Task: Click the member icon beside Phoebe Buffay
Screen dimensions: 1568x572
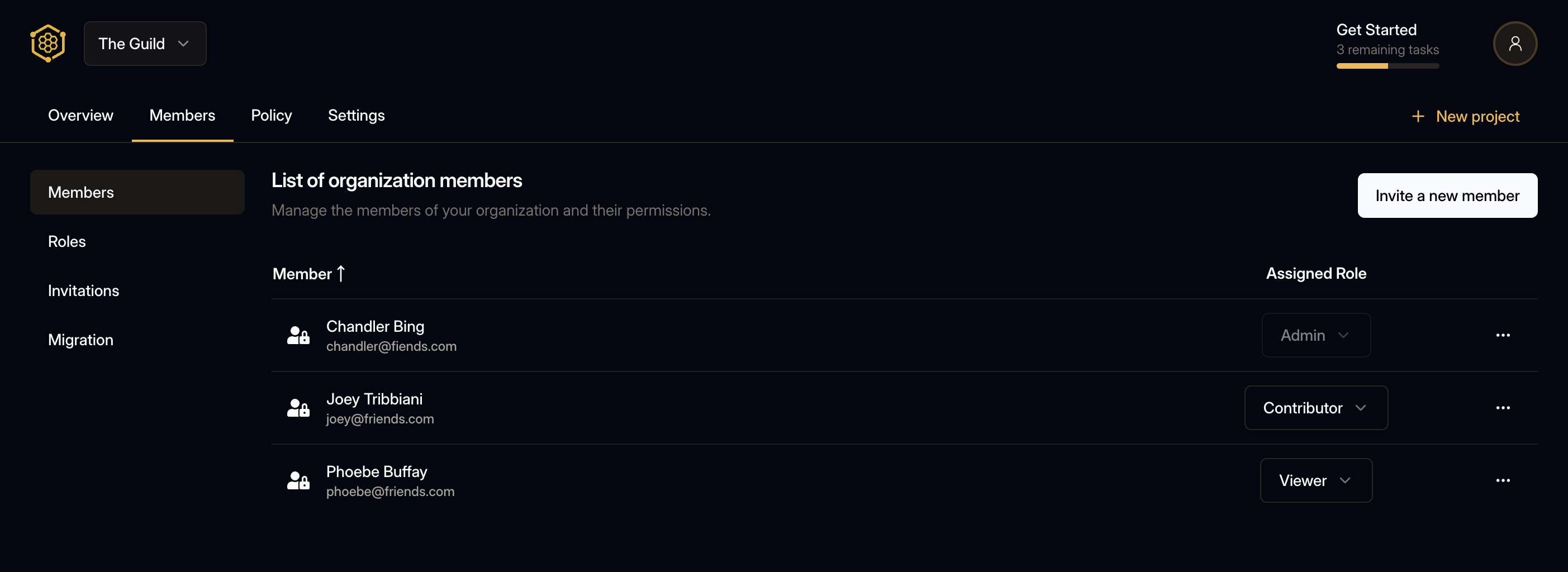Action: (298, 481)
